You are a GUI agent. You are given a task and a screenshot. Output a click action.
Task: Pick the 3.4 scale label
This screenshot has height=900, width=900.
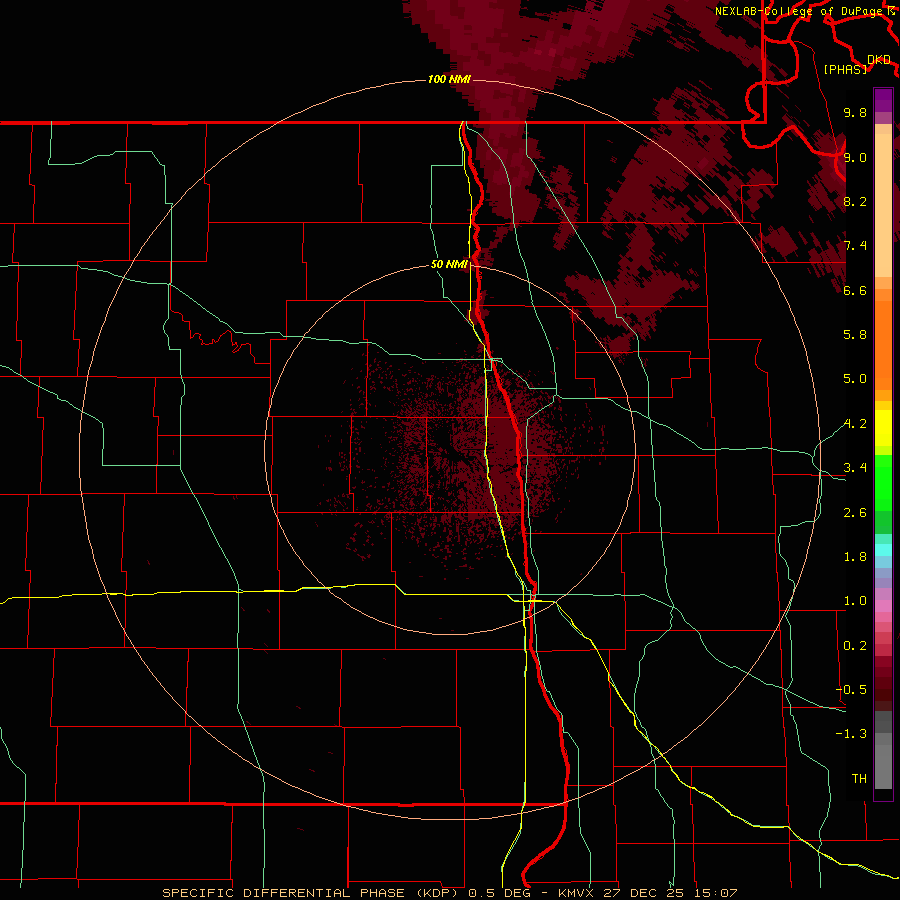click(855, 468)
